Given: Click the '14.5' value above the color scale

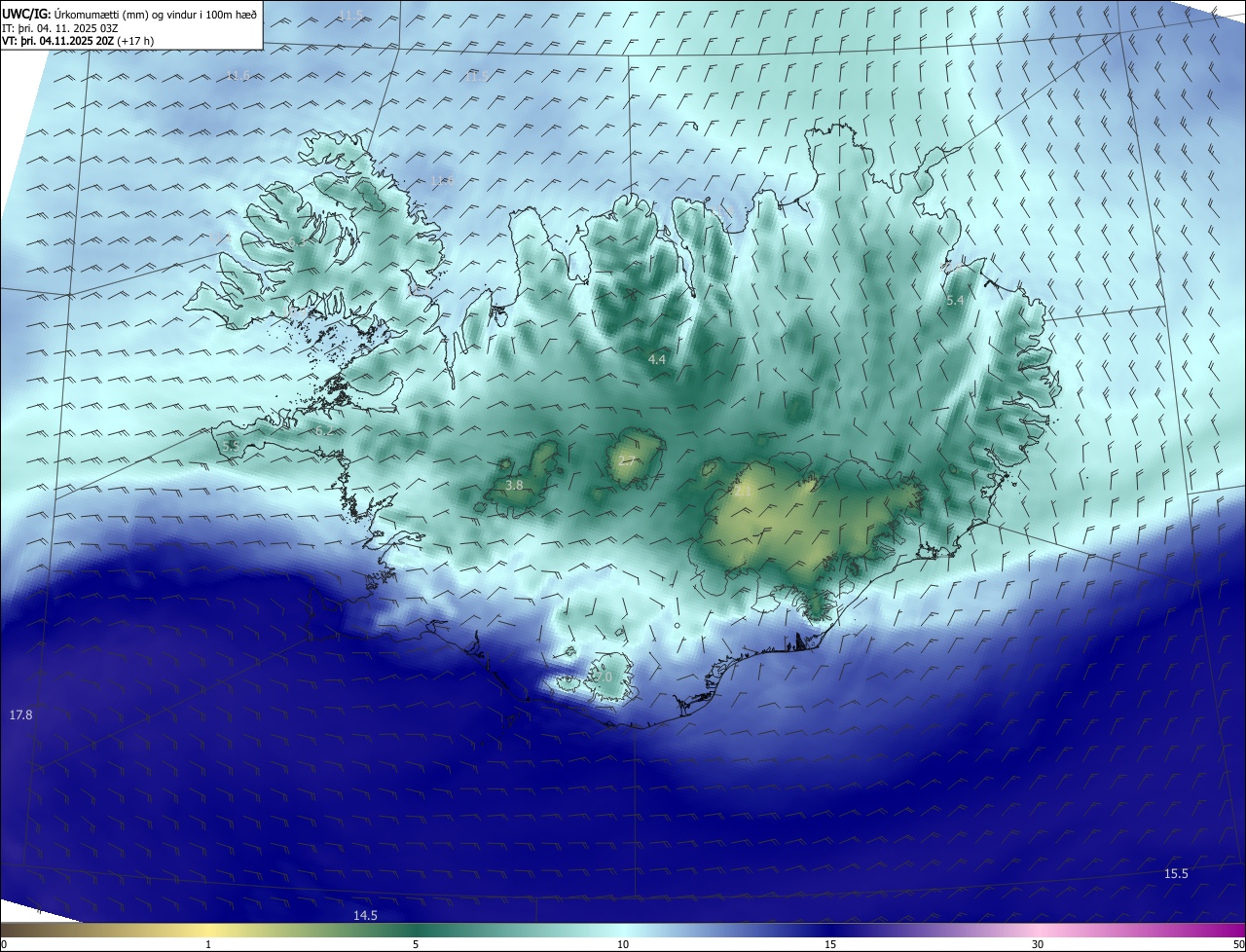Looking at the screenshot, I should pyautogui.click(x=365, y=915).
